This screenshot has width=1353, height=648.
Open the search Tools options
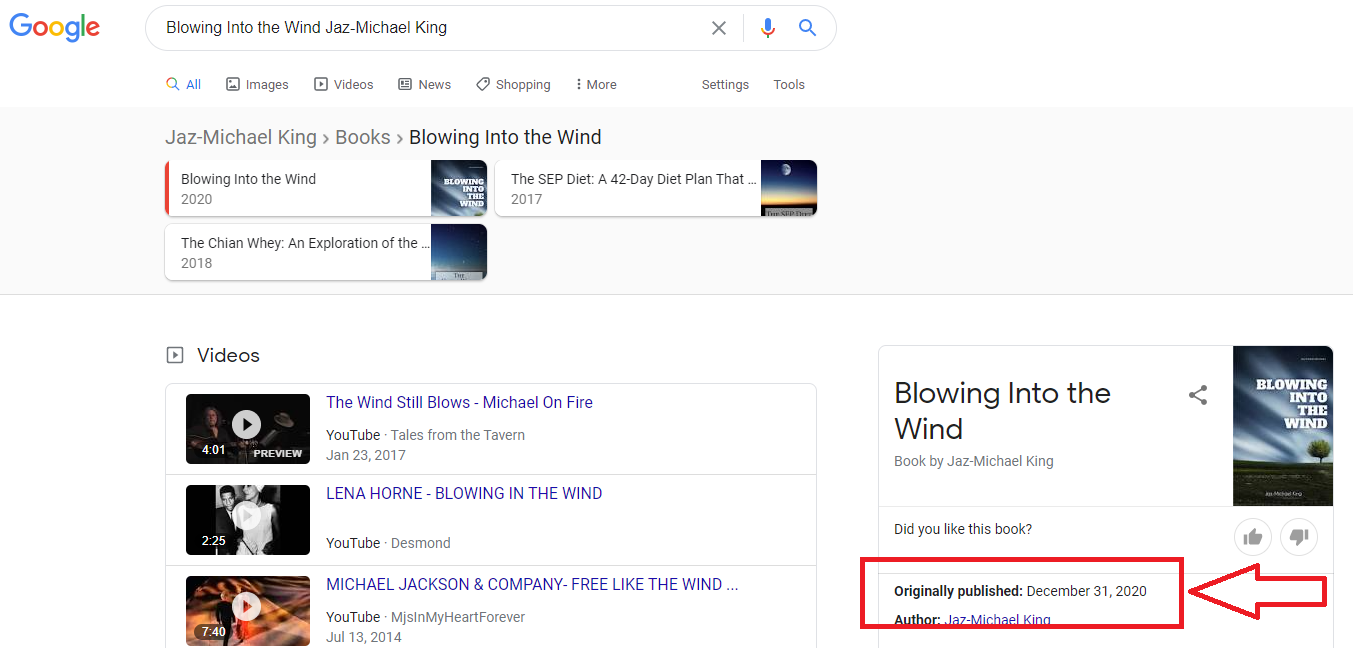pyautogui.click(x=788, y=85)
